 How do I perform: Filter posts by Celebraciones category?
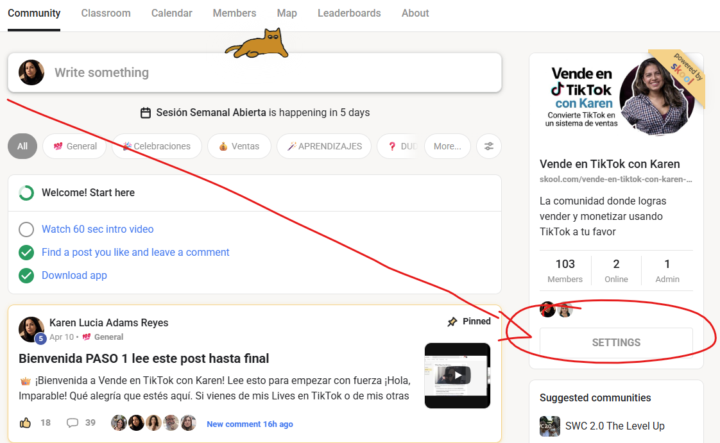pos(157,146)
